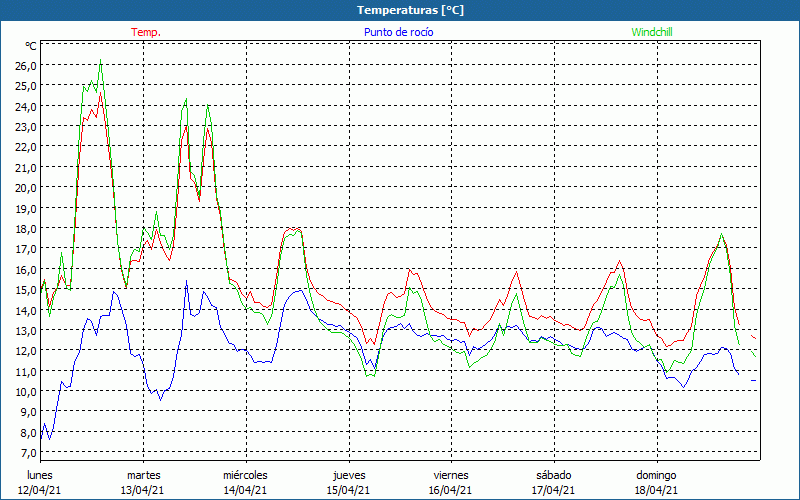Click the 16/04/21 date label
Image resolution: width=800 pixels, height=500 pixels.
pos(451,490)
